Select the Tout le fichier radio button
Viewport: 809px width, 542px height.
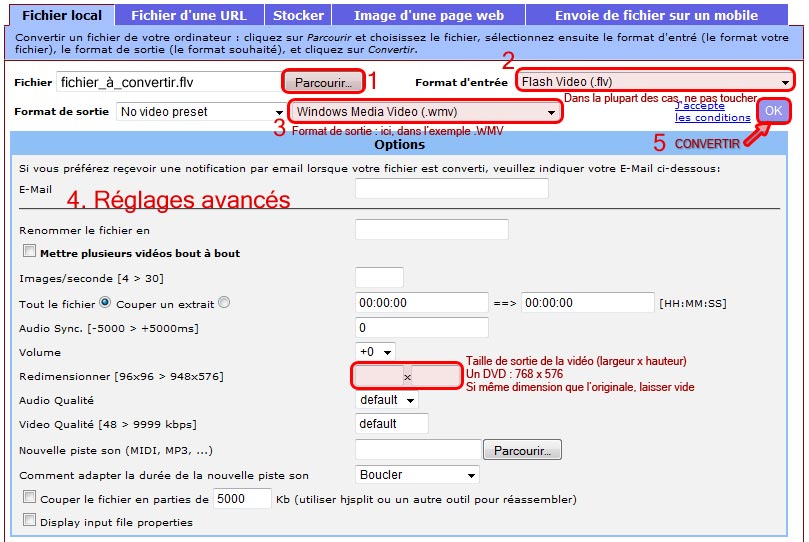tap(105, 302)
